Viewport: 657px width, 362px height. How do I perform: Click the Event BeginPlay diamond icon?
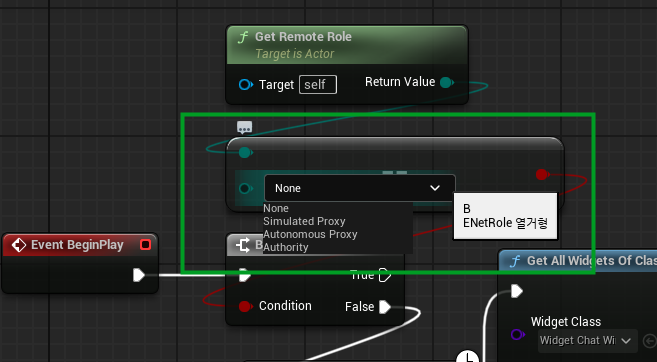coord(19,245)
